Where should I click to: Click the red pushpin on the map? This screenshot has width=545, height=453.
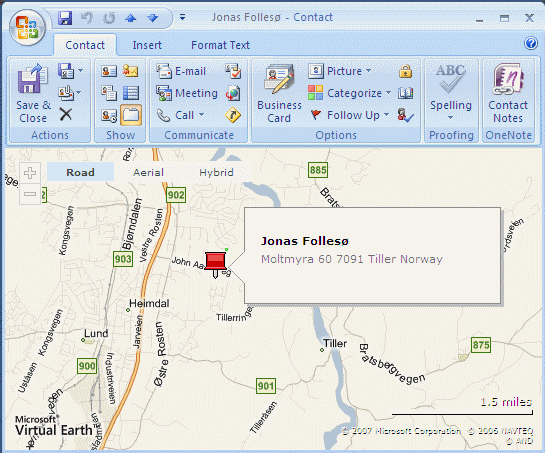215,264
